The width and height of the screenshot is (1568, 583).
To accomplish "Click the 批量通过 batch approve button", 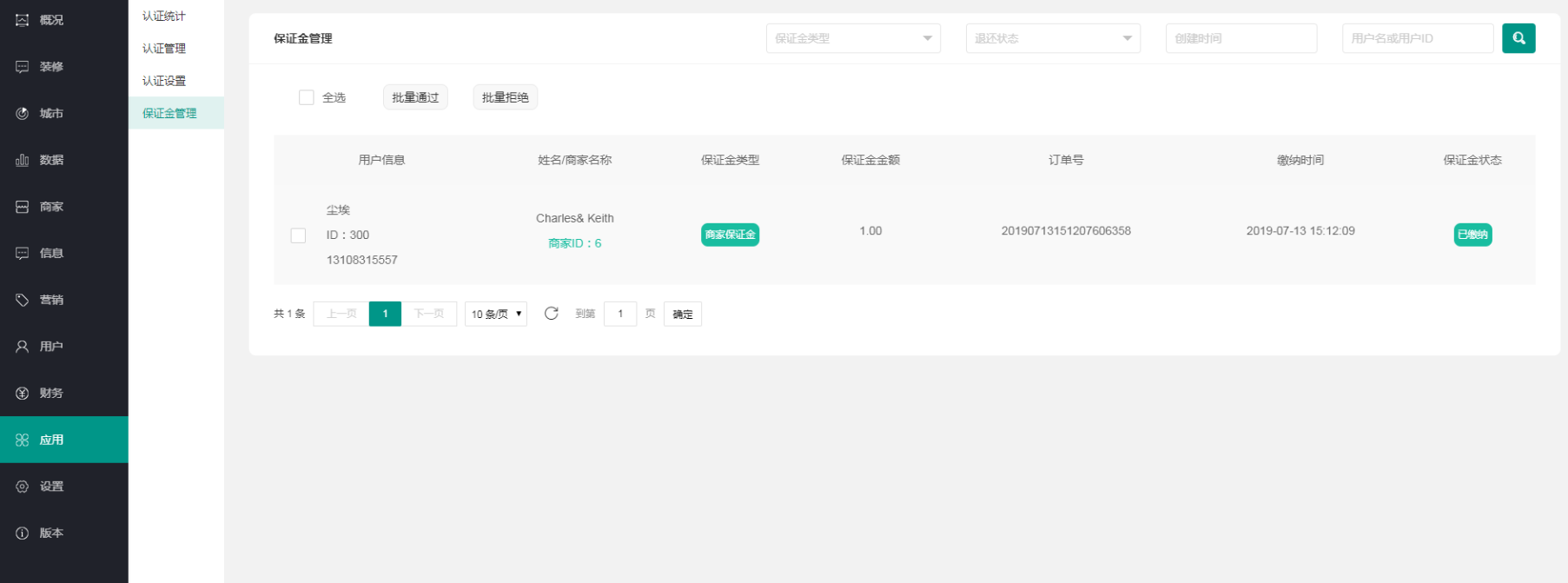I will click(415, 97).
